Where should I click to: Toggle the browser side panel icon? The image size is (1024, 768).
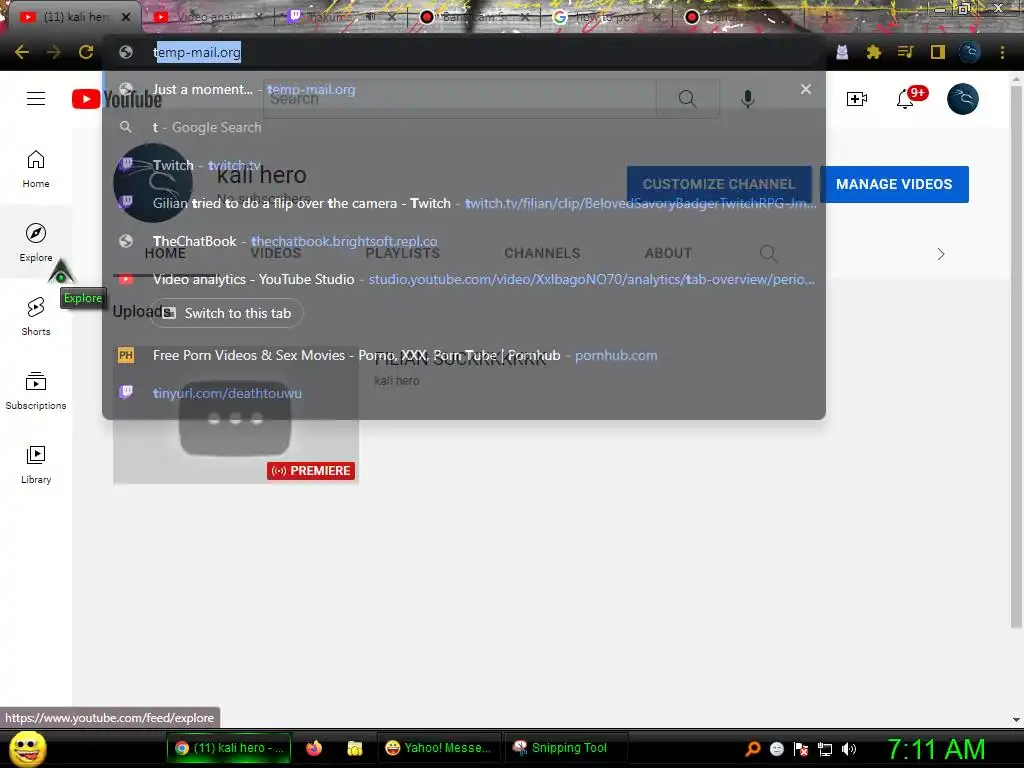click(938, 52)
